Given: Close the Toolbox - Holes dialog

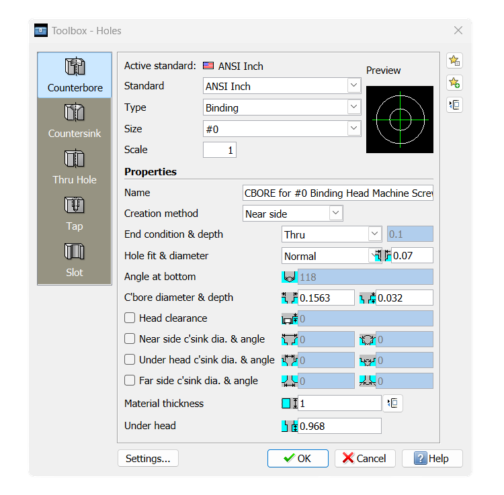Looking at the screenshot, I should click(458, 30).
